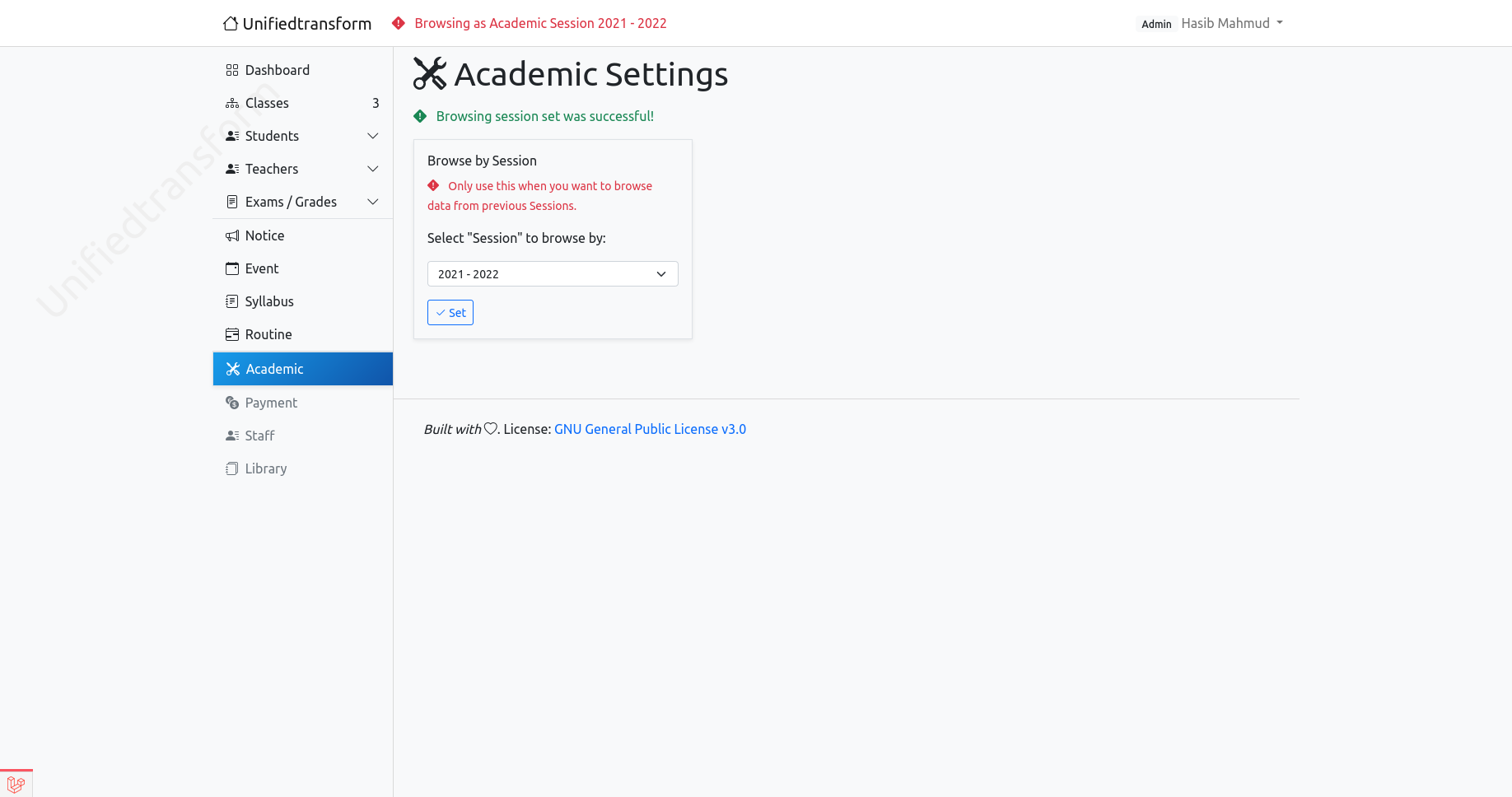Open the 2021 - 2022 session dropdown
This screenshot has height=797, width=1512.
553,274
